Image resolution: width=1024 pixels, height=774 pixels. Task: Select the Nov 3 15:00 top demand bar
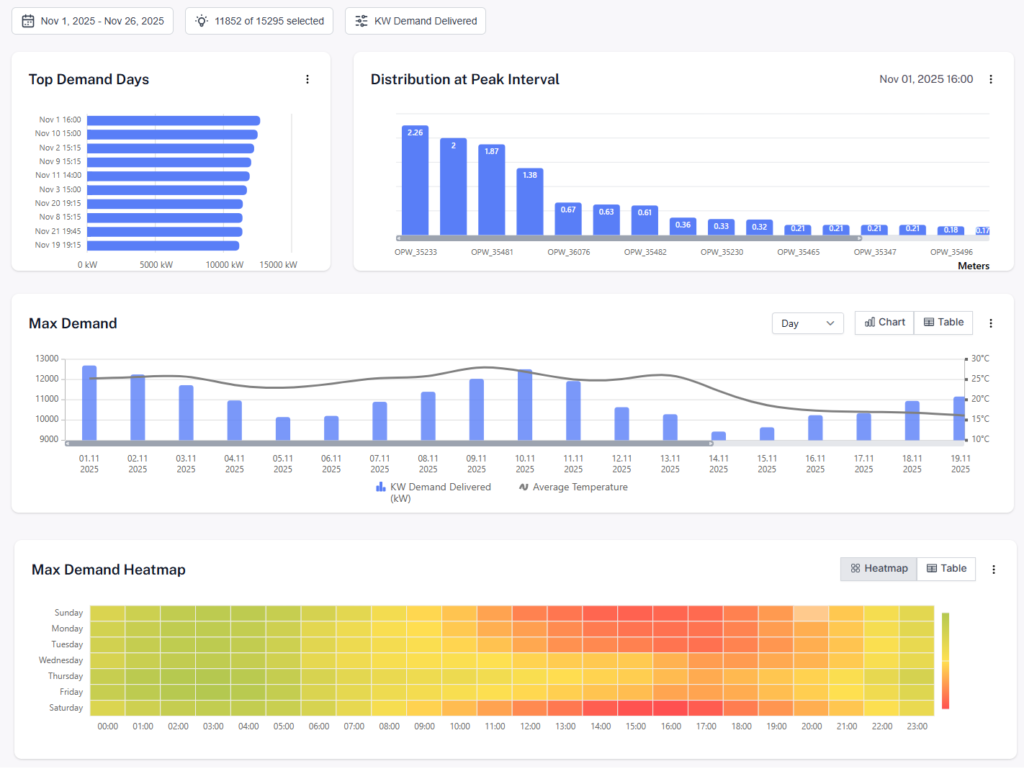tap(167, 190)
